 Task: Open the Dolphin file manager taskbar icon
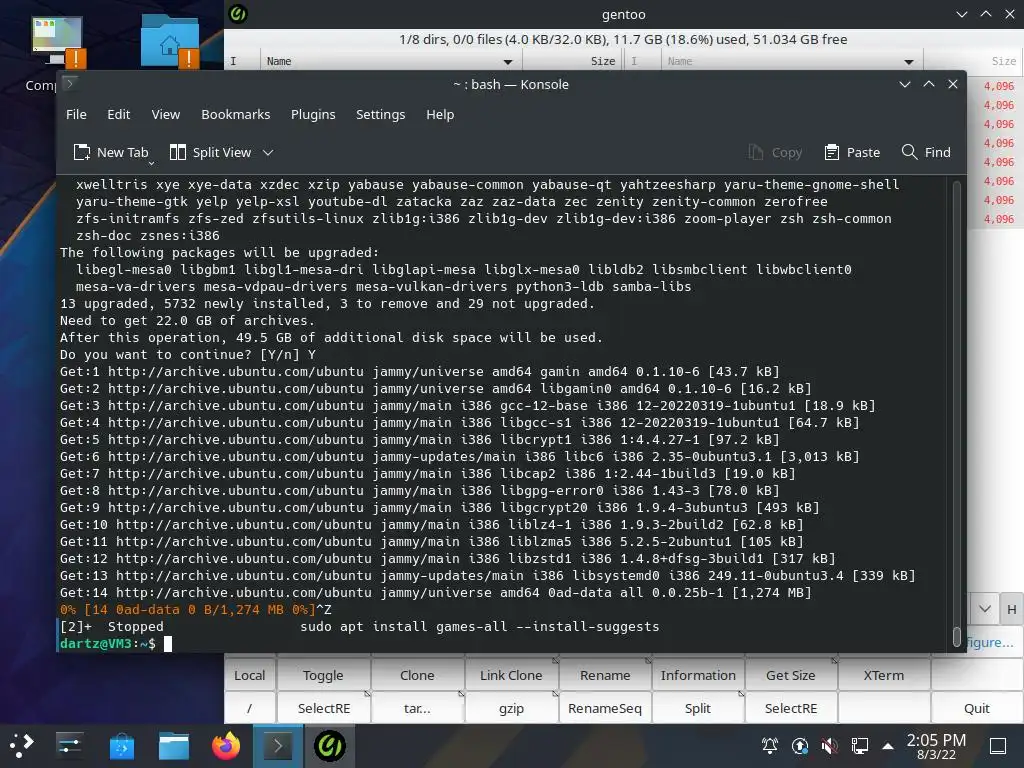pos(174,746)
